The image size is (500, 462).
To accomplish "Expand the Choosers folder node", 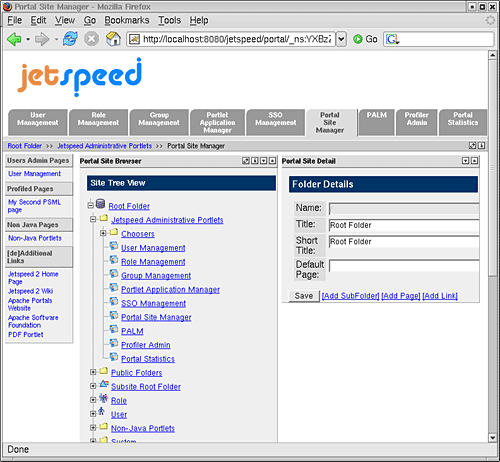I will (103, 233).
